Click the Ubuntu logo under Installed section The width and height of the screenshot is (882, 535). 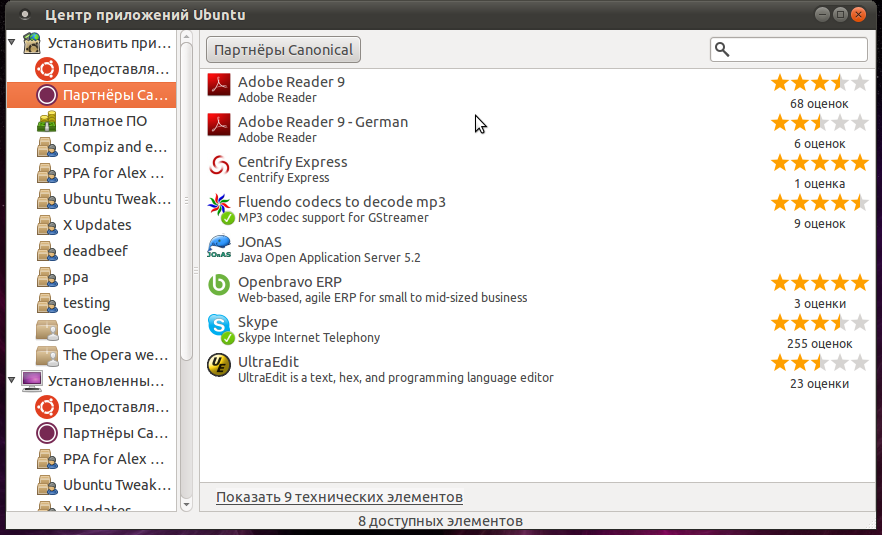47,407
